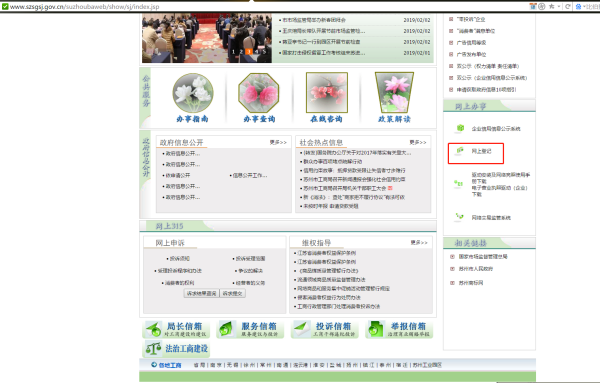Open the 南通 regional bureau link
Image resolution: width=600 pixels, height=383 pixels.
(x=283, y=365)
